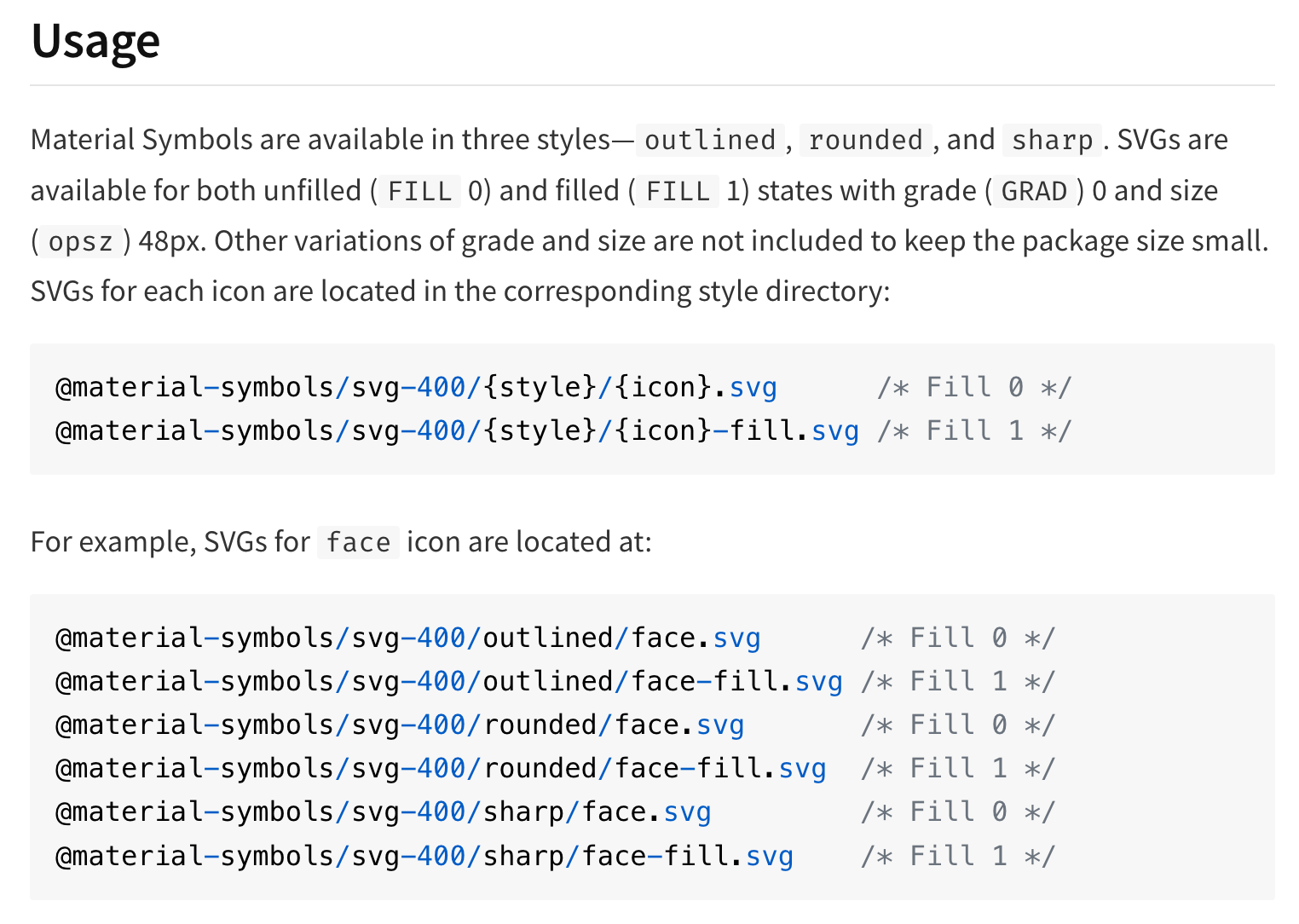Click the "Fill 1" comment after sharp/face-fill.svg
Viewport: 1299px width, 924px height.
(958, 856)
